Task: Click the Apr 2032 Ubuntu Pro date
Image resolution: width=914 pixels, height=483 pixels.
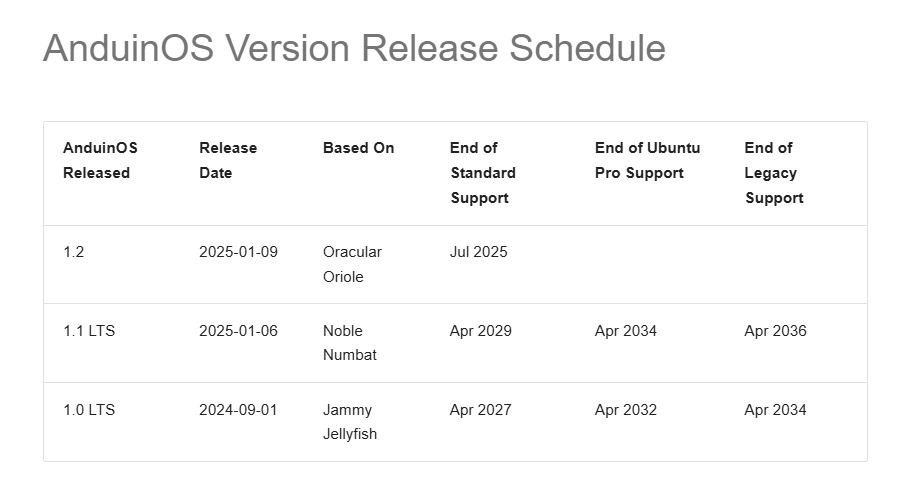Action: [x=626, y=410]
